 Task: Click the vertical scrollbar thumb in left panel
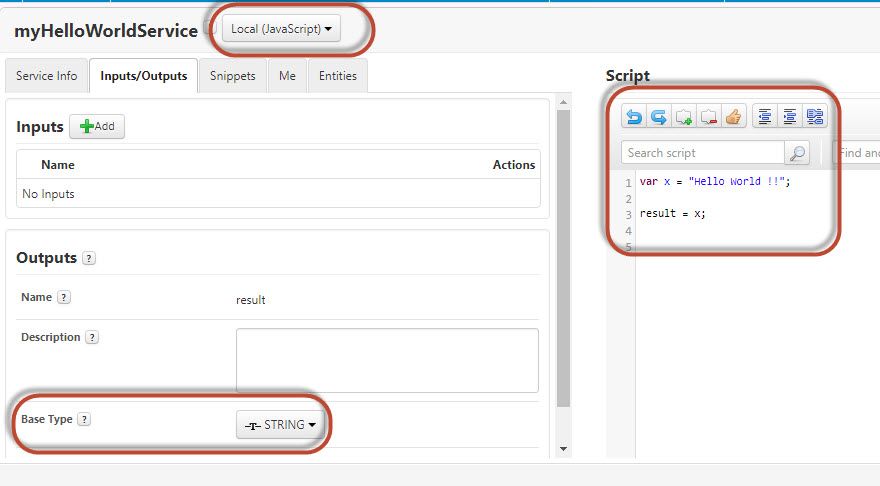coord(563,258)
